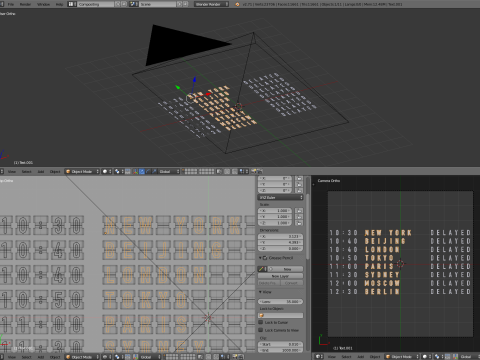
Task: Select the translate manipulator icon
Action: (142, 171)
